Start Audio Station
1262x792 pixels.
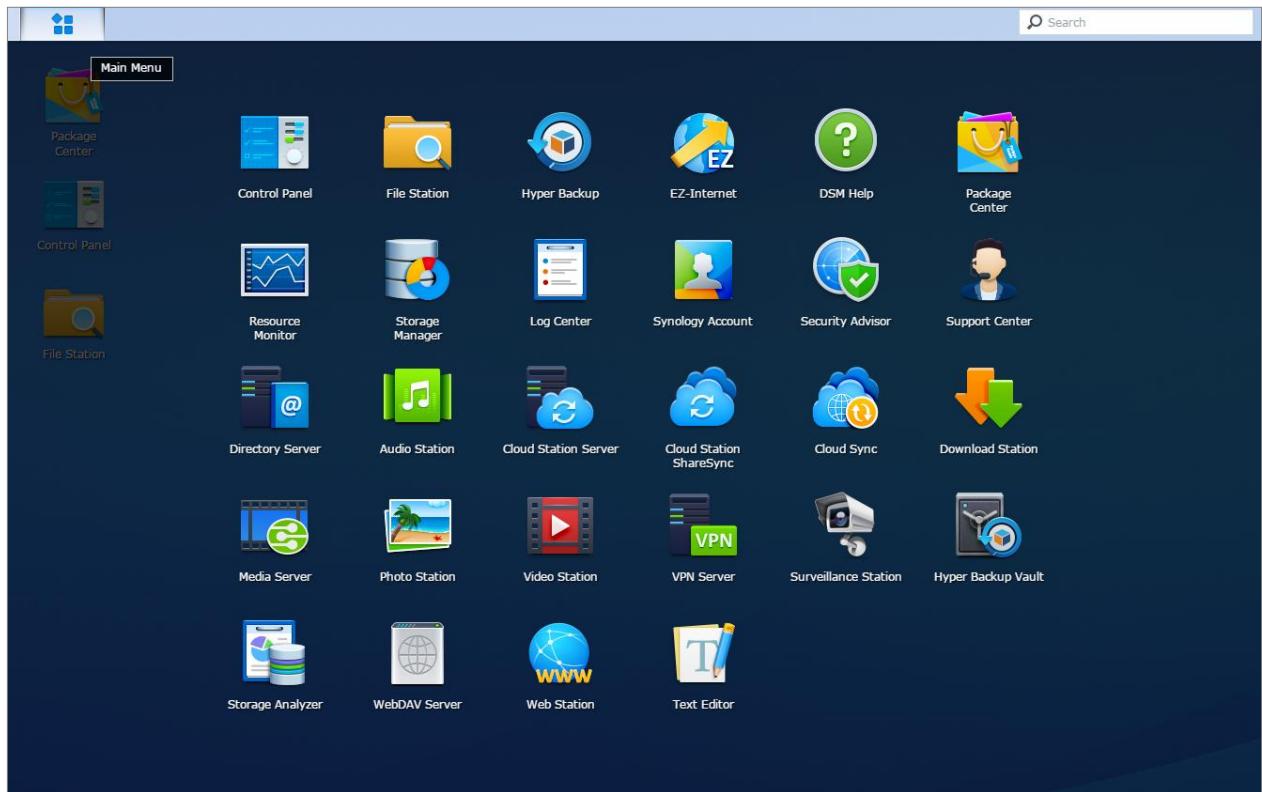click(x=417, y=404)
